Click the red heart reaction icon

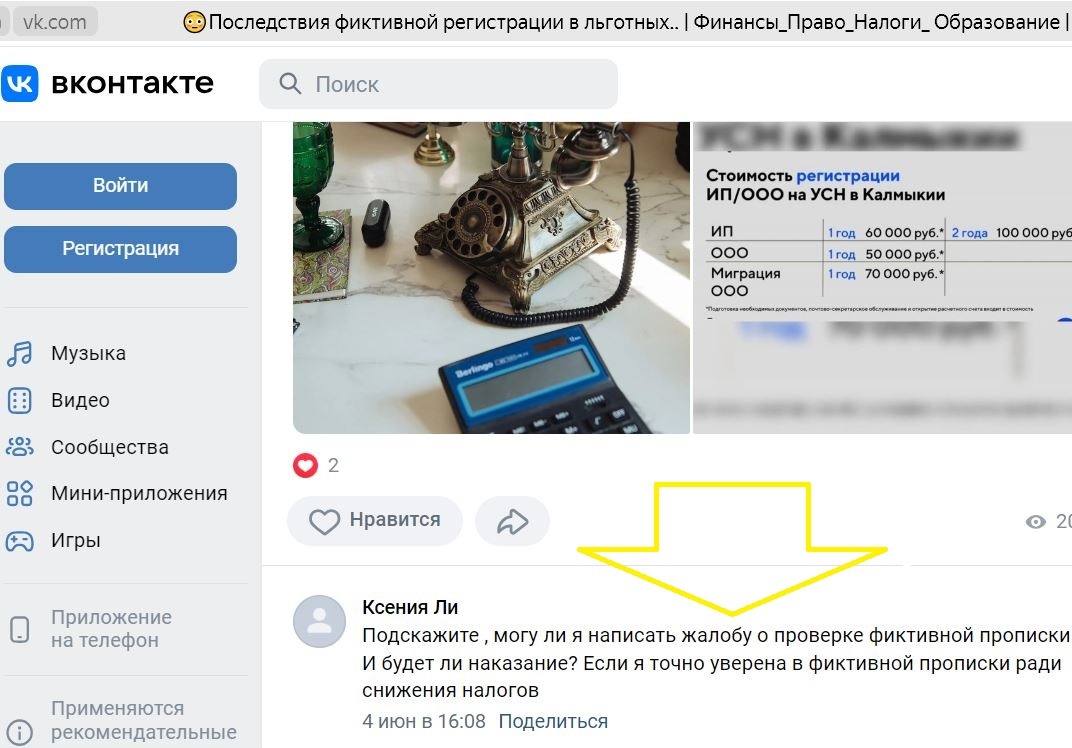(x=305, y=466)
